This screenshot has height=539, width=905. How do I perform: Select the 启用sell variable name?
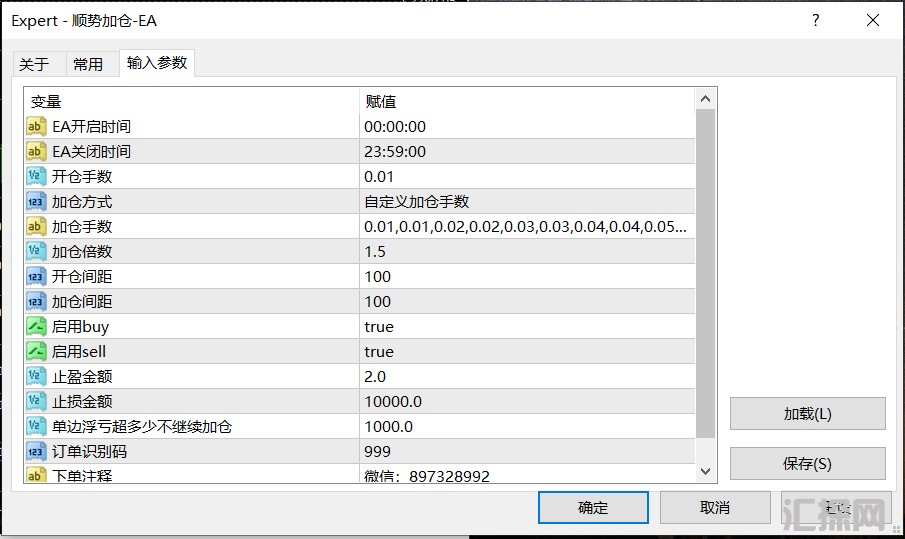pos(79,351)
